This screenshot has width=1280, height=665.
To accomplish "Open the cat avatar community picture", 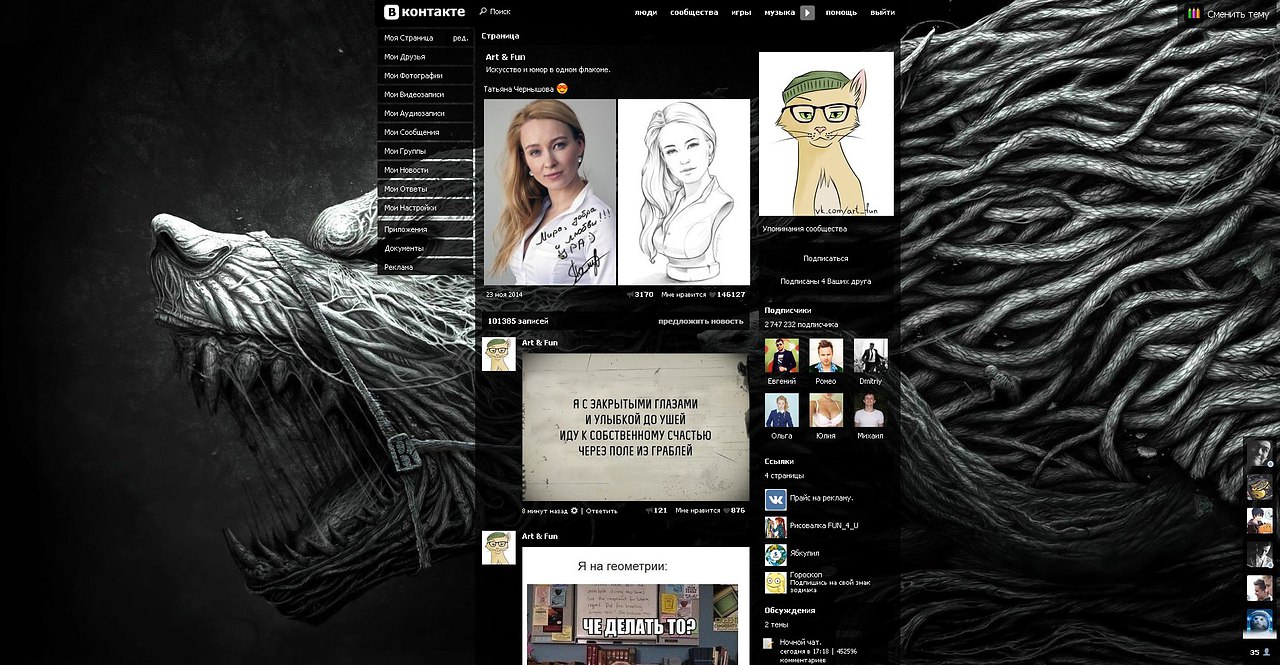I will [826, 134].
